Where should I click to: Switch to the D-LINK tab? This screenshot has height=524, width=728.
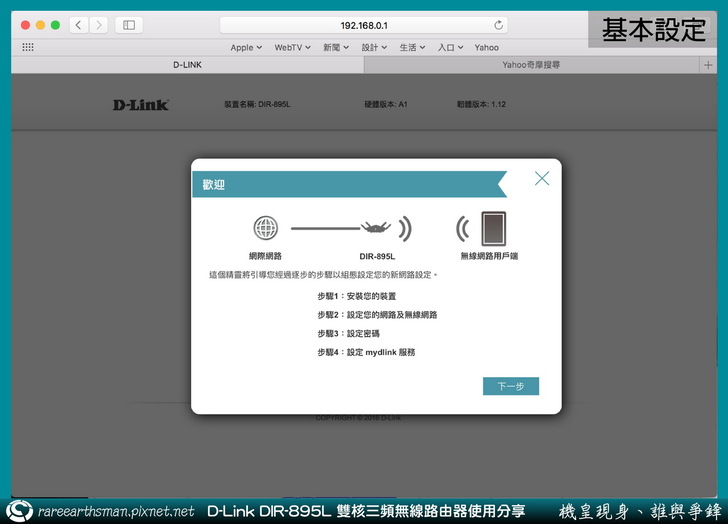pyautogui.click(x=188, y=64)
